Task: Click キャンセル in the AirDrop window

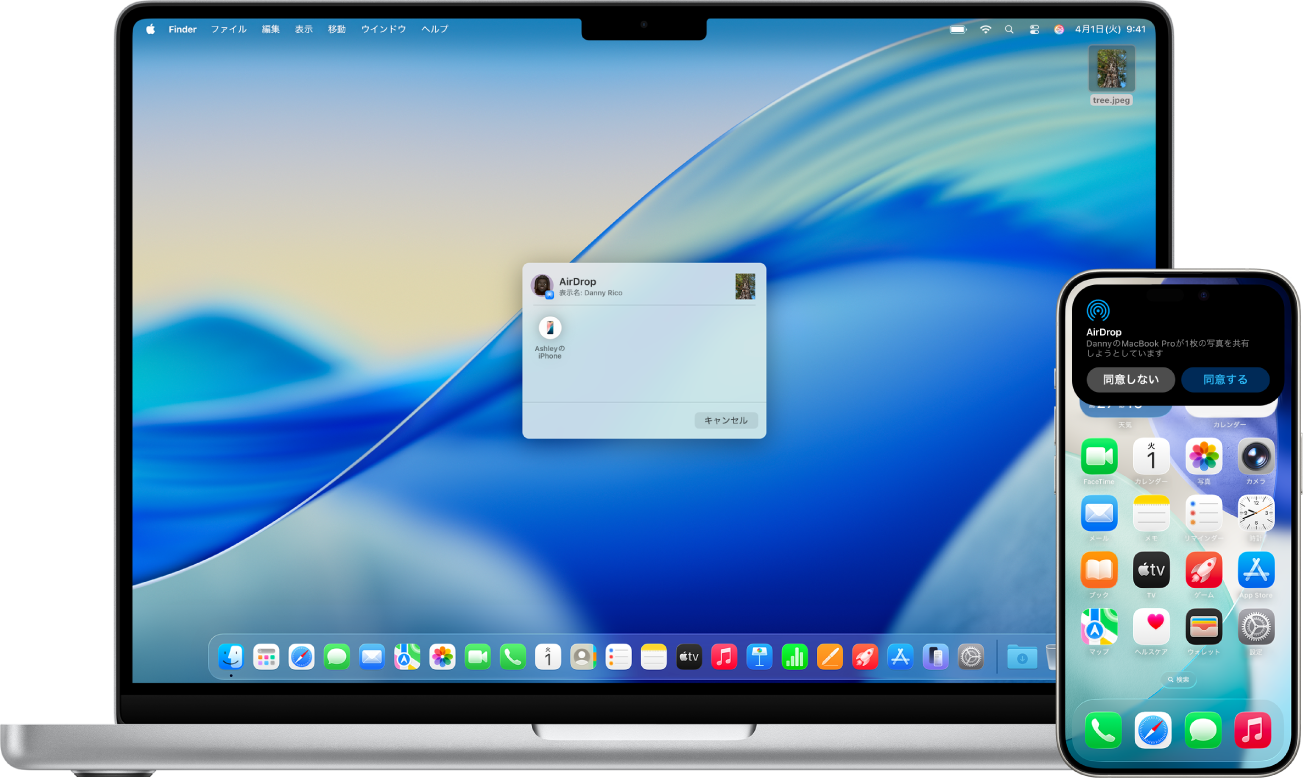Action: (725, 420)
